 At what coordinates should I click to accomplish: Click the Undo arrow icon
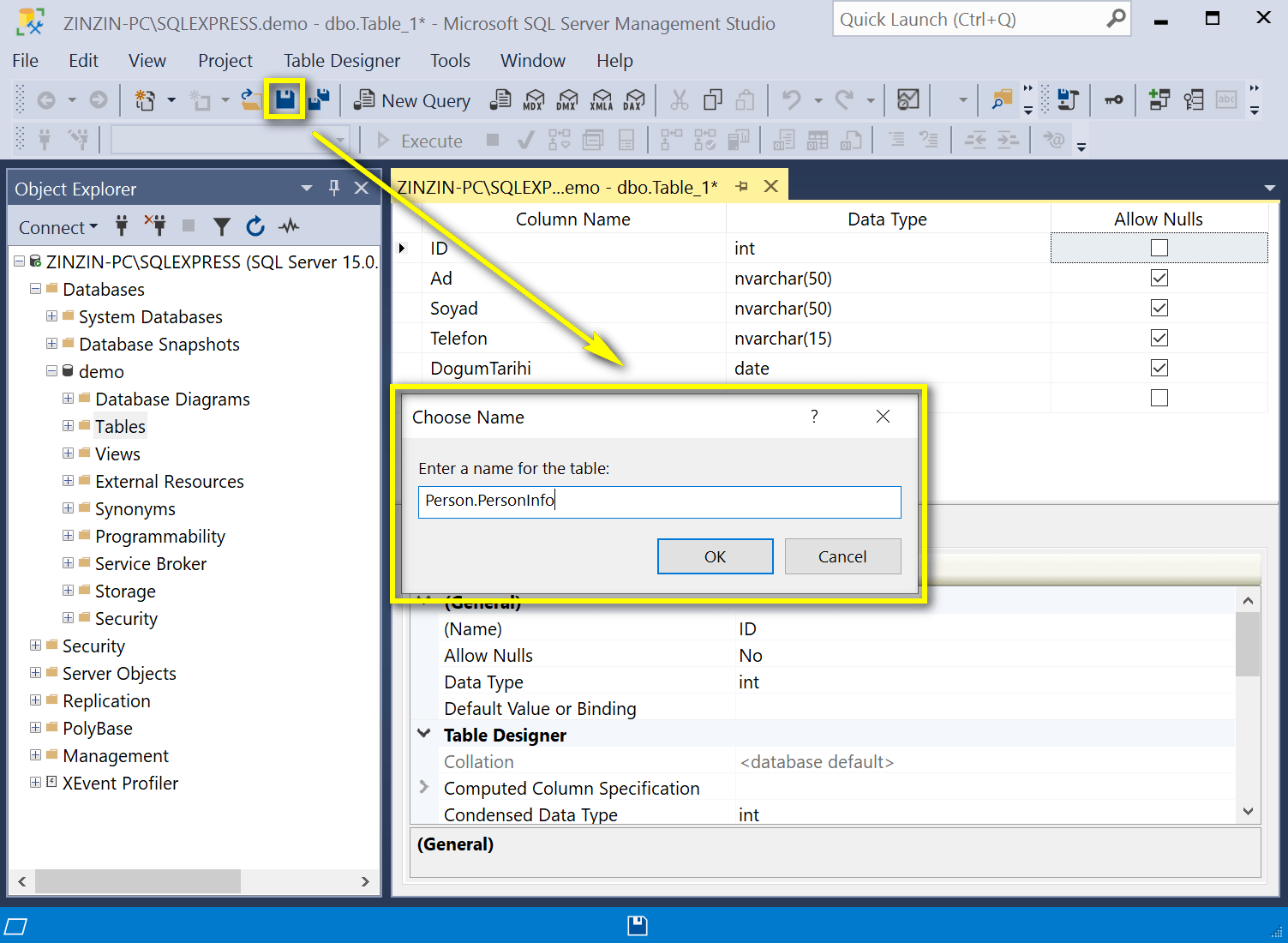coord(792,100)
